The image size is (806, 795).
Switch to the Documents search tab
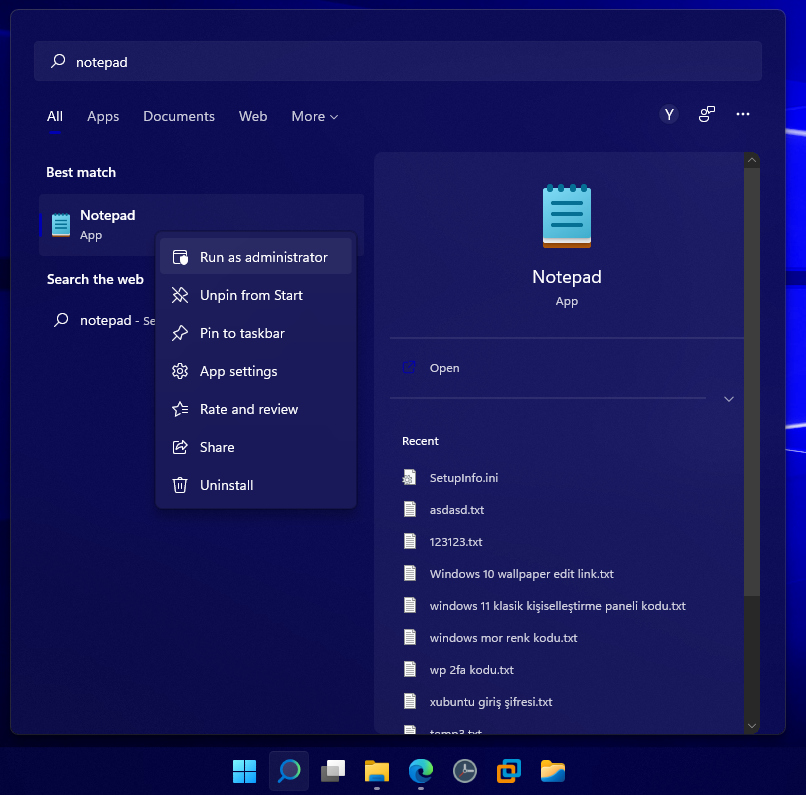(x=179, y=117)
